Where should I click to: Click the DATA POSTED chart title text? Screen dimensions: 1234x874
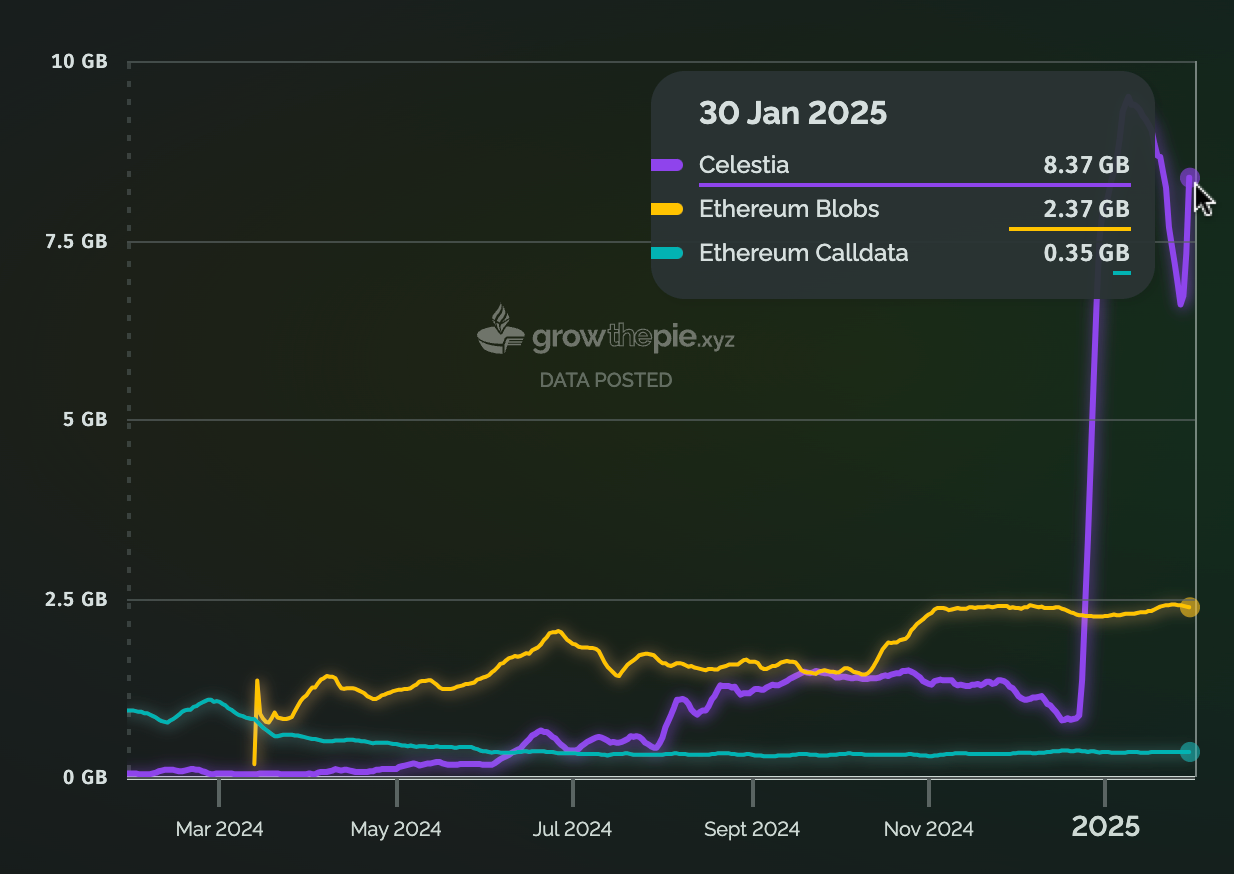pyautogui.click(x=606, y=380)
